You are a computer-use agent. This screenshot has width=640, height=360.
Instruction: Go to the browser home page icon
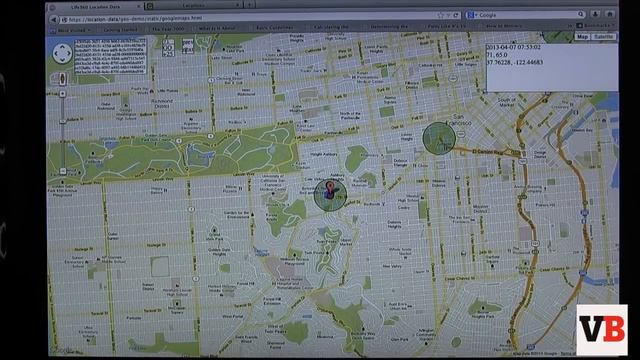click(610, 14)
